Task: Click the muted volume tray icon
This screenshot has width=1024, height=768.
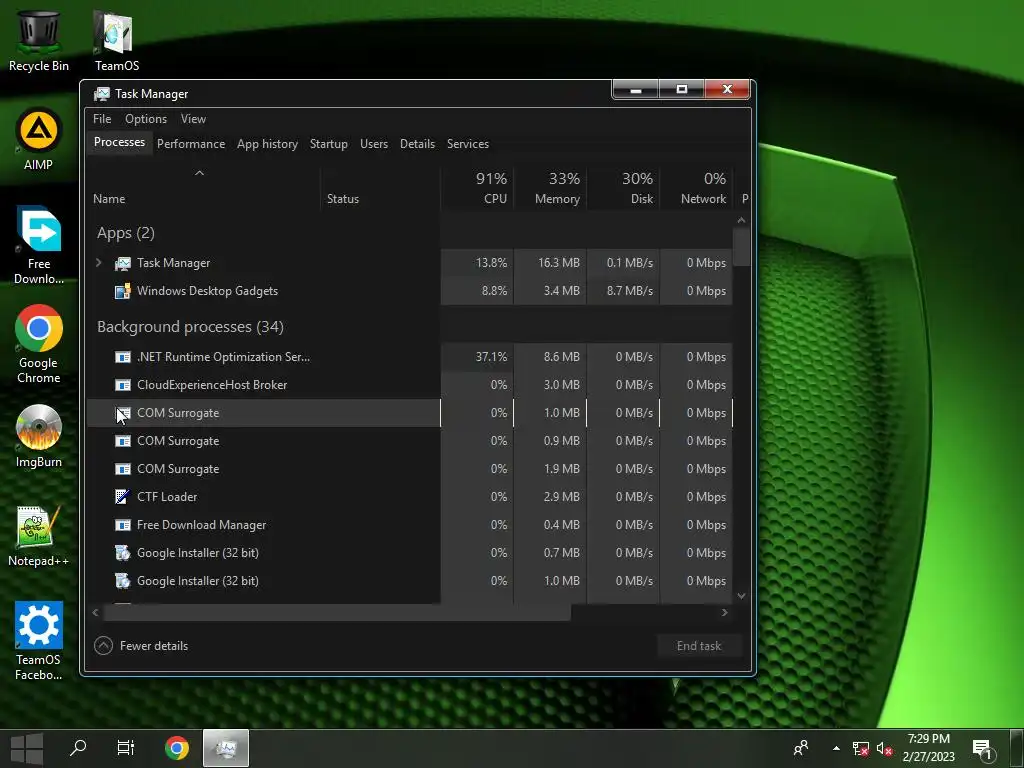Action: coord(884,748)
